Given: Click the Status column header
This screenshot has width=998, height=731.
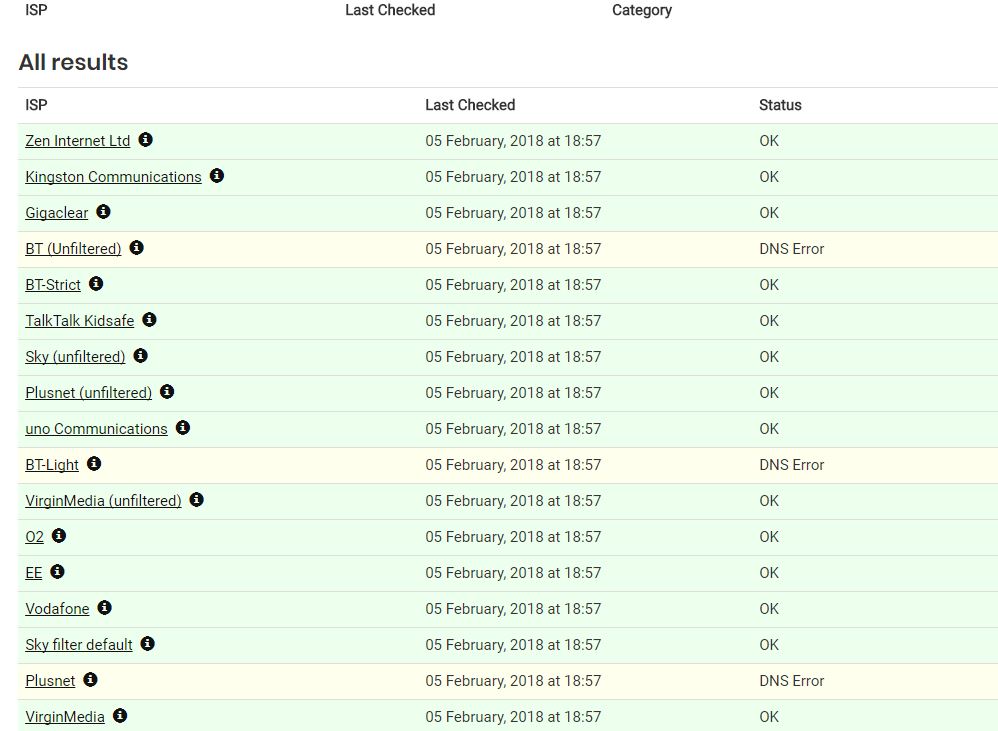Looking at the screenshot, I should pos(780,105).
